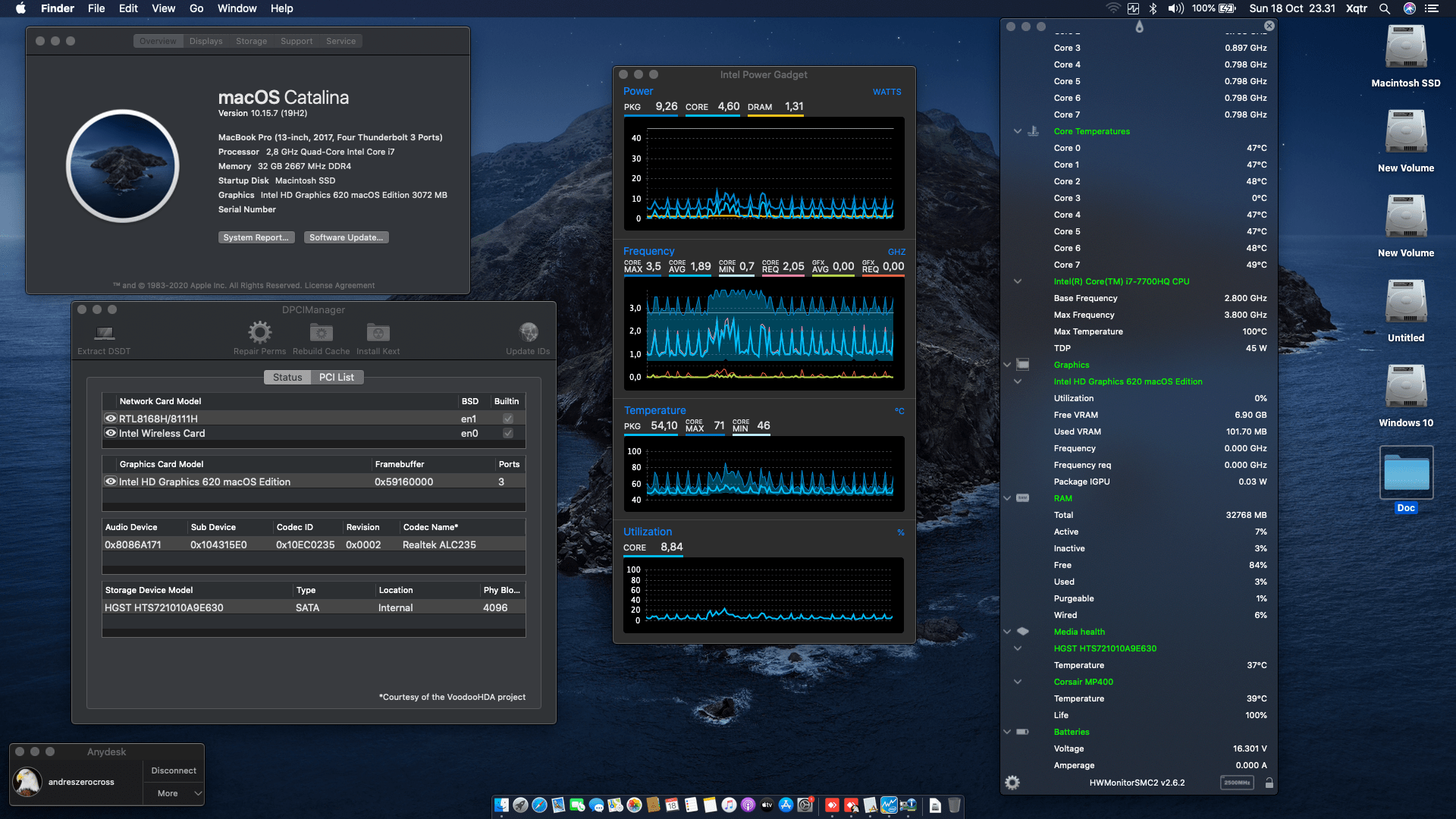Viewport: 1456px width, 819px height.
Task: Click the macOS Catalina logo image
Action: point(123,166)
